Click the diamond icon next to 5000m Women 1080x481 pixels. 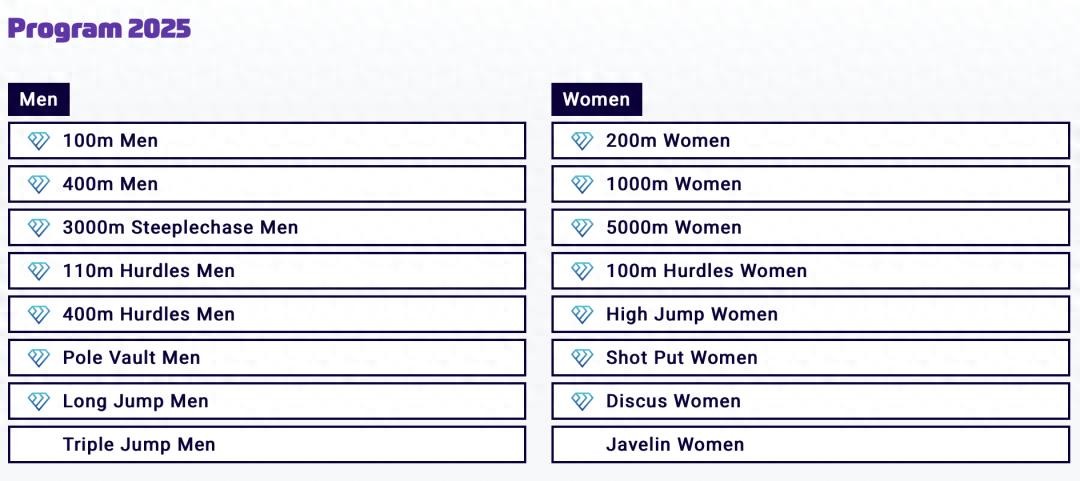(582, 228)
